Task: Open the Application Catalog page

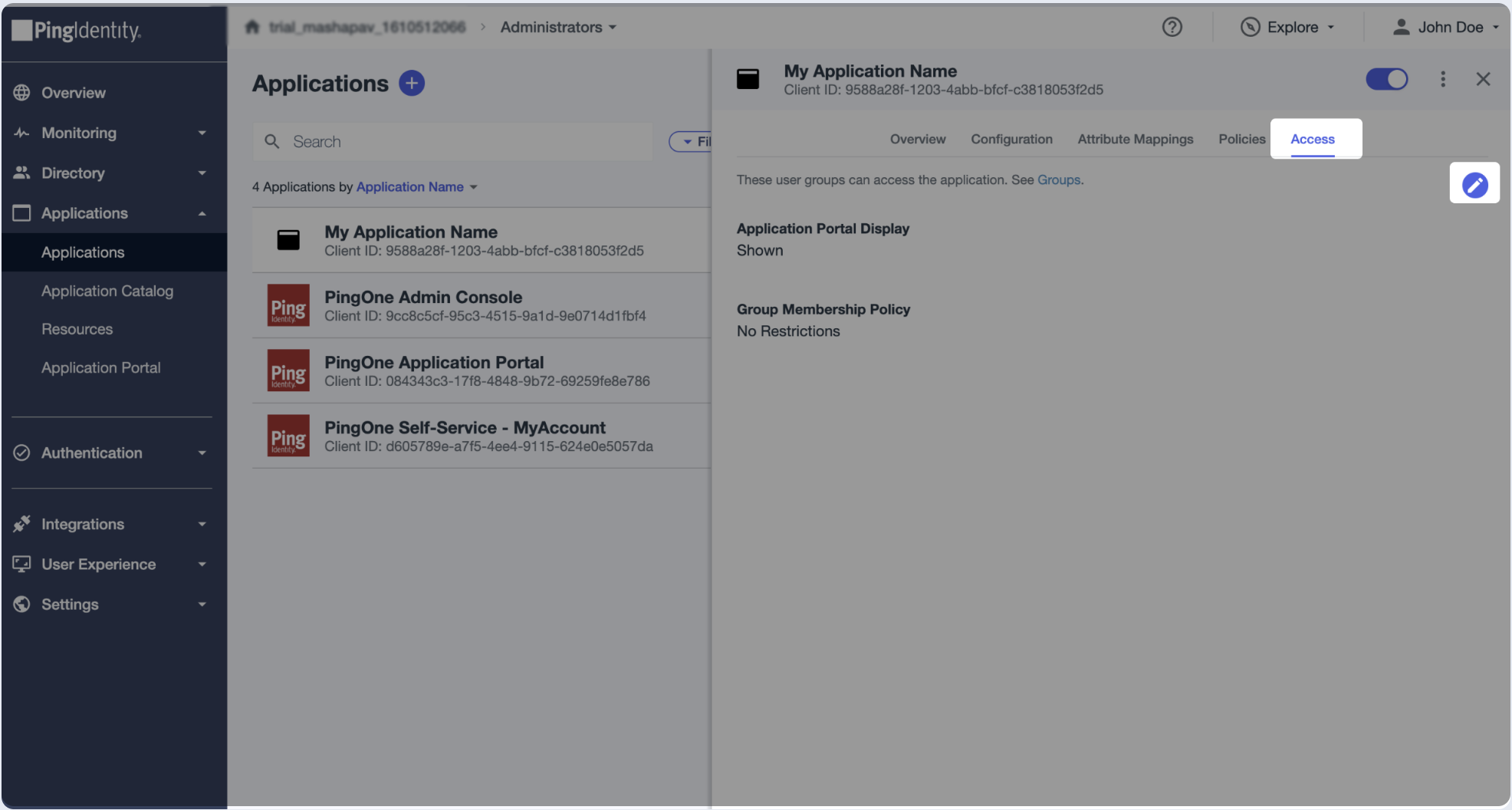Action: 107,291
